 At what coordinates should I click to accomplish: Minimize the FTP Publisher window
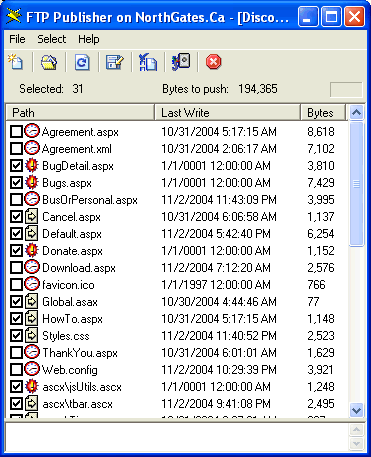tap(308, 17)
